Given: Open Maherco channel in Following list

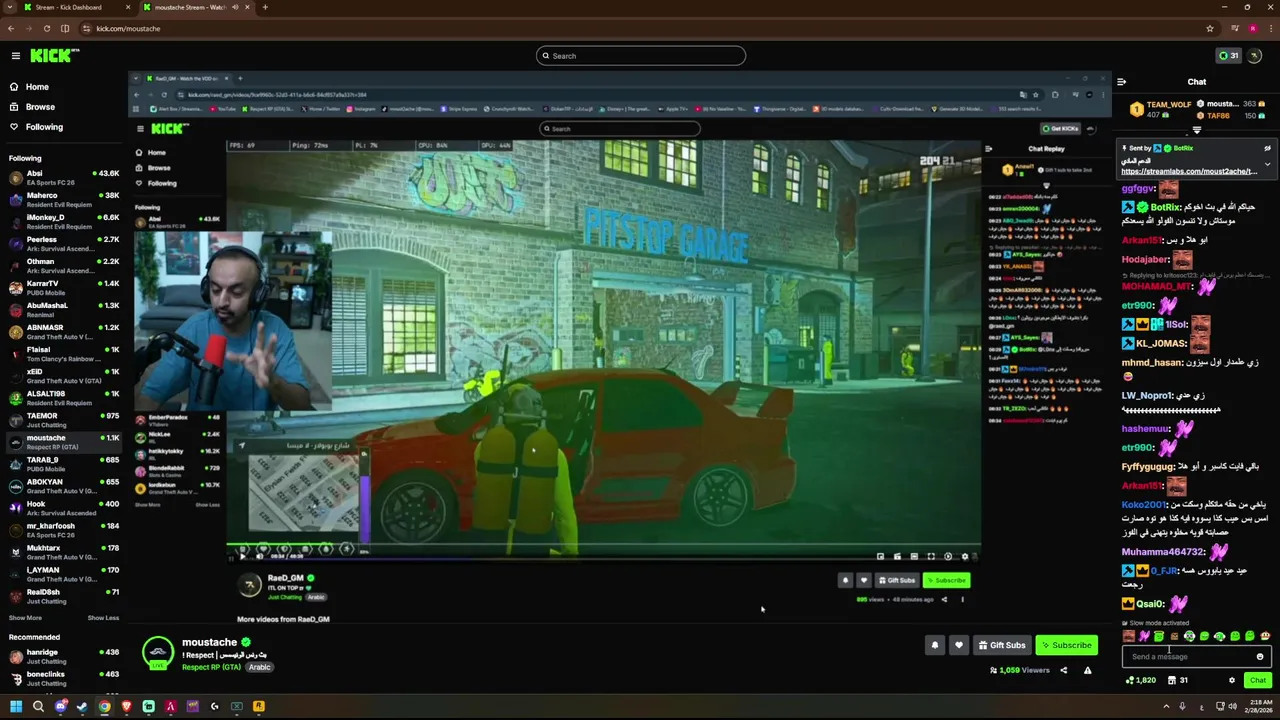Looking at the screenshot, I should coord(64,200).
